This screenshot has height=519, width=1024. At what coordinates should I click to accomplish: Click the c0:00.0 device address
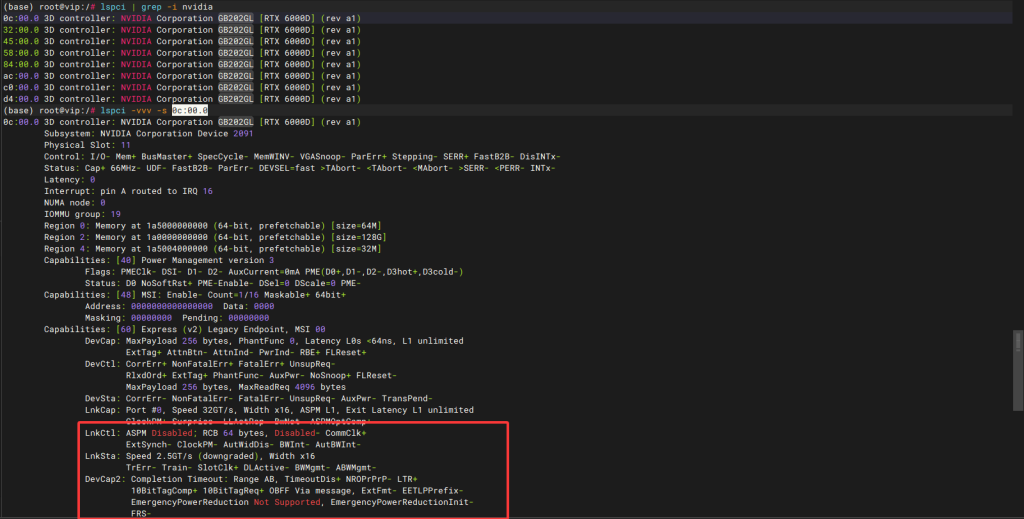[20, 87]
